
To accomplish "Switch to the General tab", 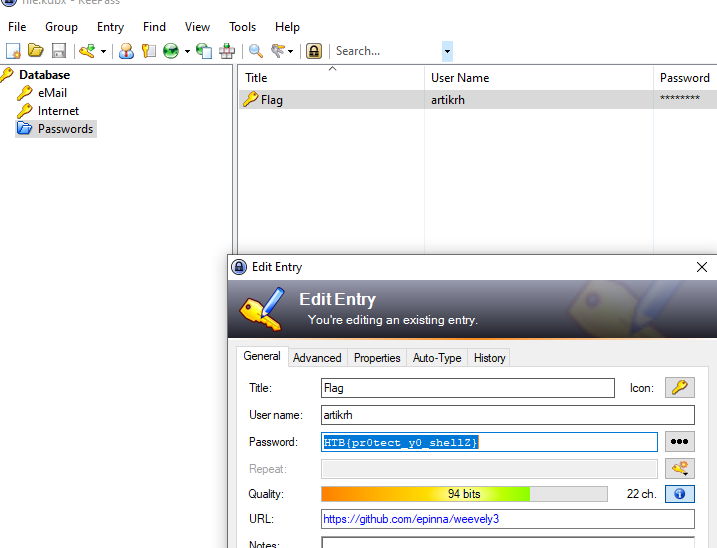I will (262, 356).
